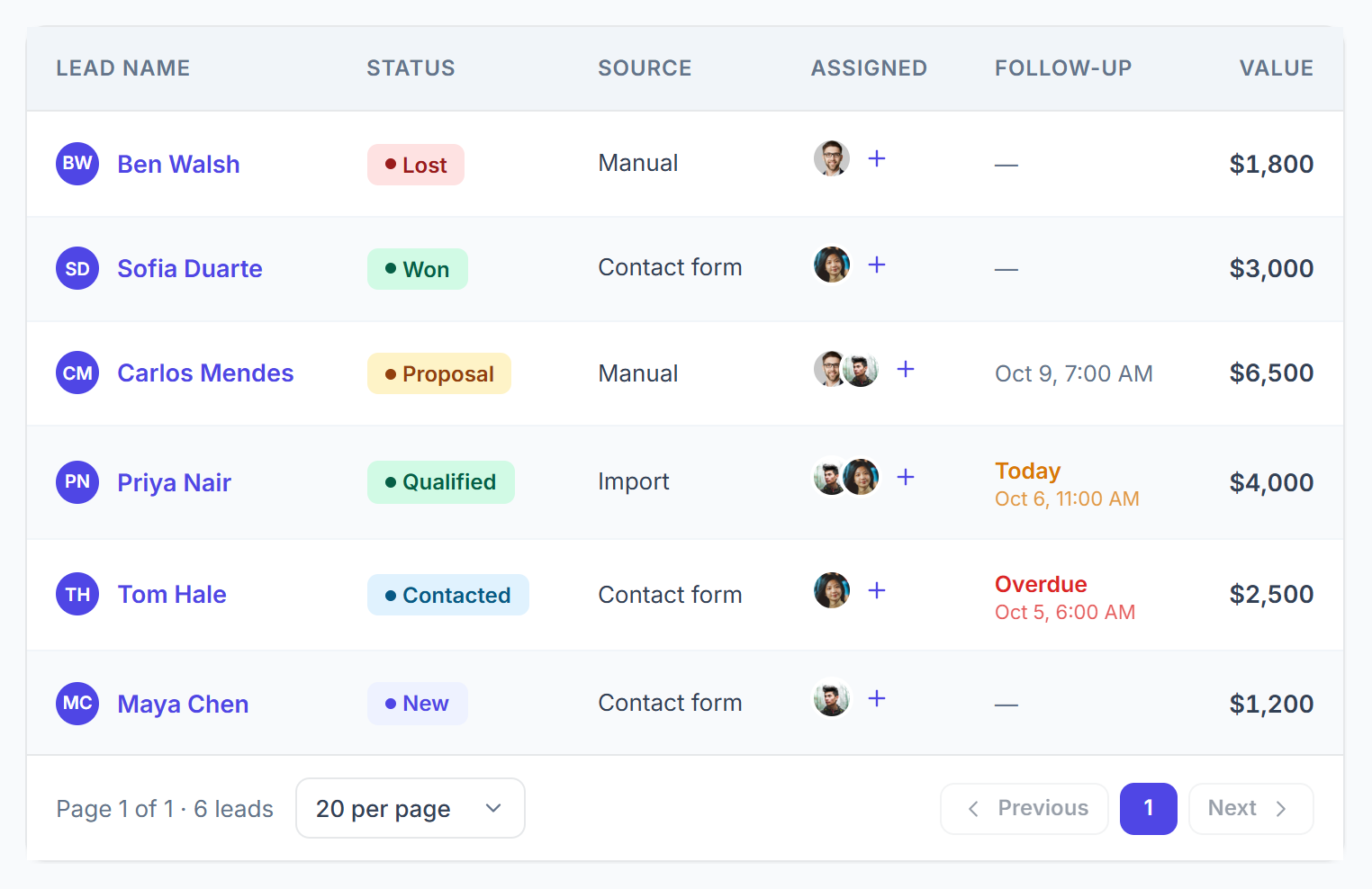Open the Carlos Mendes lead
Viewport: 1372px width, 889px height.
[x=206, y=373]
